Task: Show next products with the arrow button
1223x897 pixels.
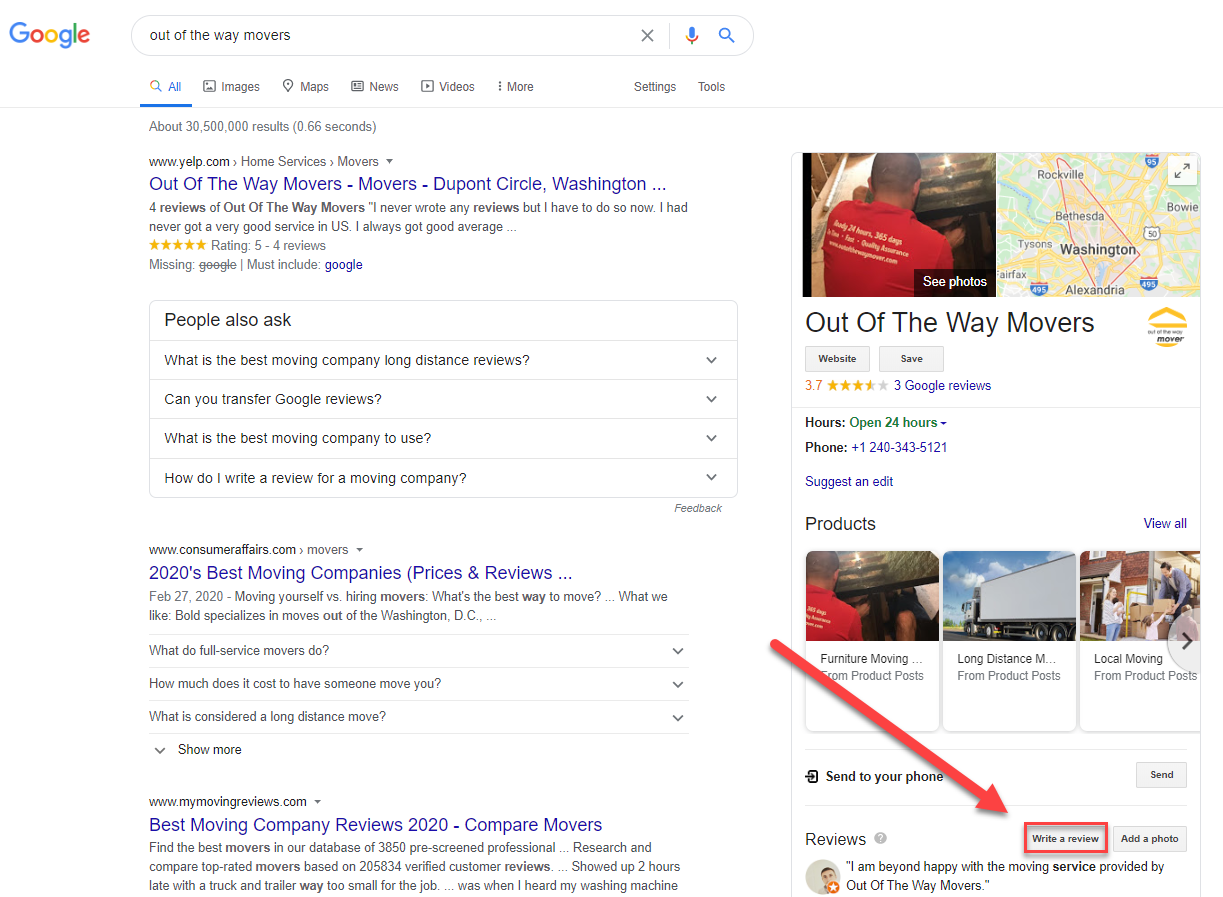Action: 1186,642
